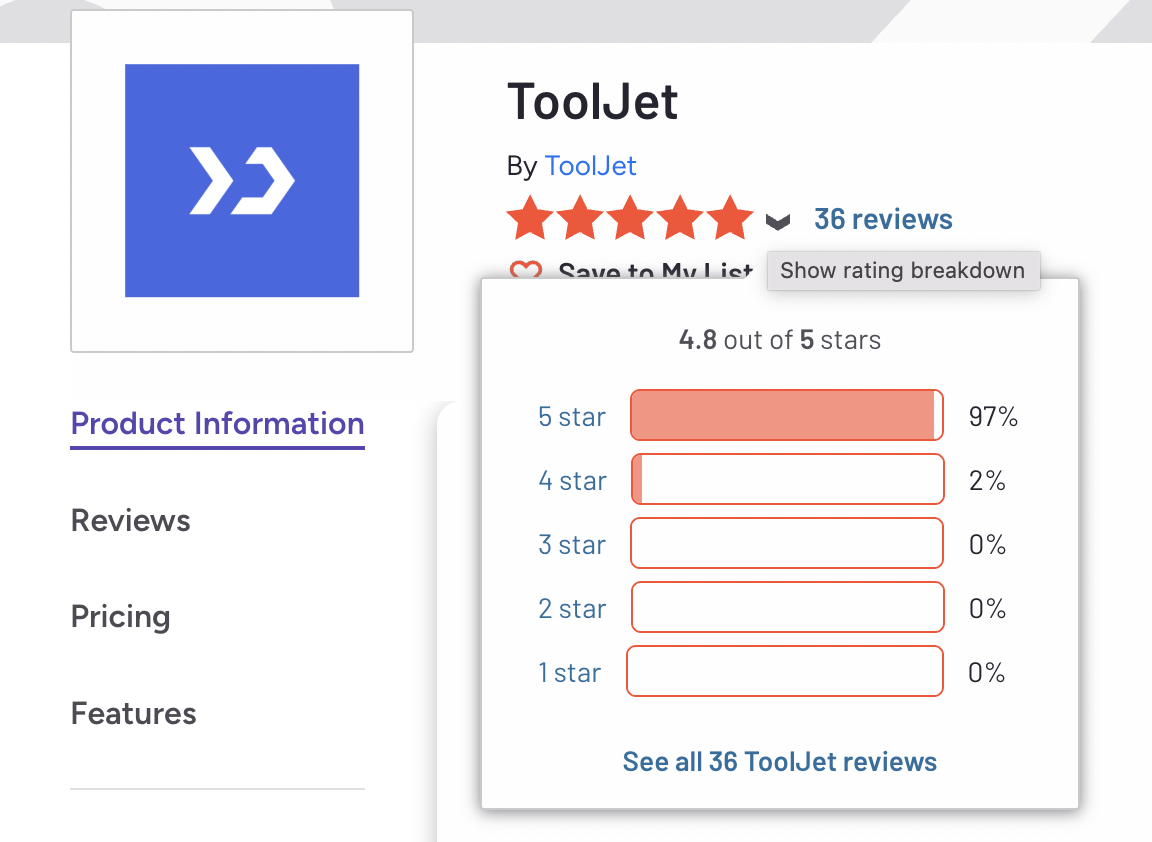
Task: Switch to the Reviews section
Action: pyautogui.click(x=130, y=520)
